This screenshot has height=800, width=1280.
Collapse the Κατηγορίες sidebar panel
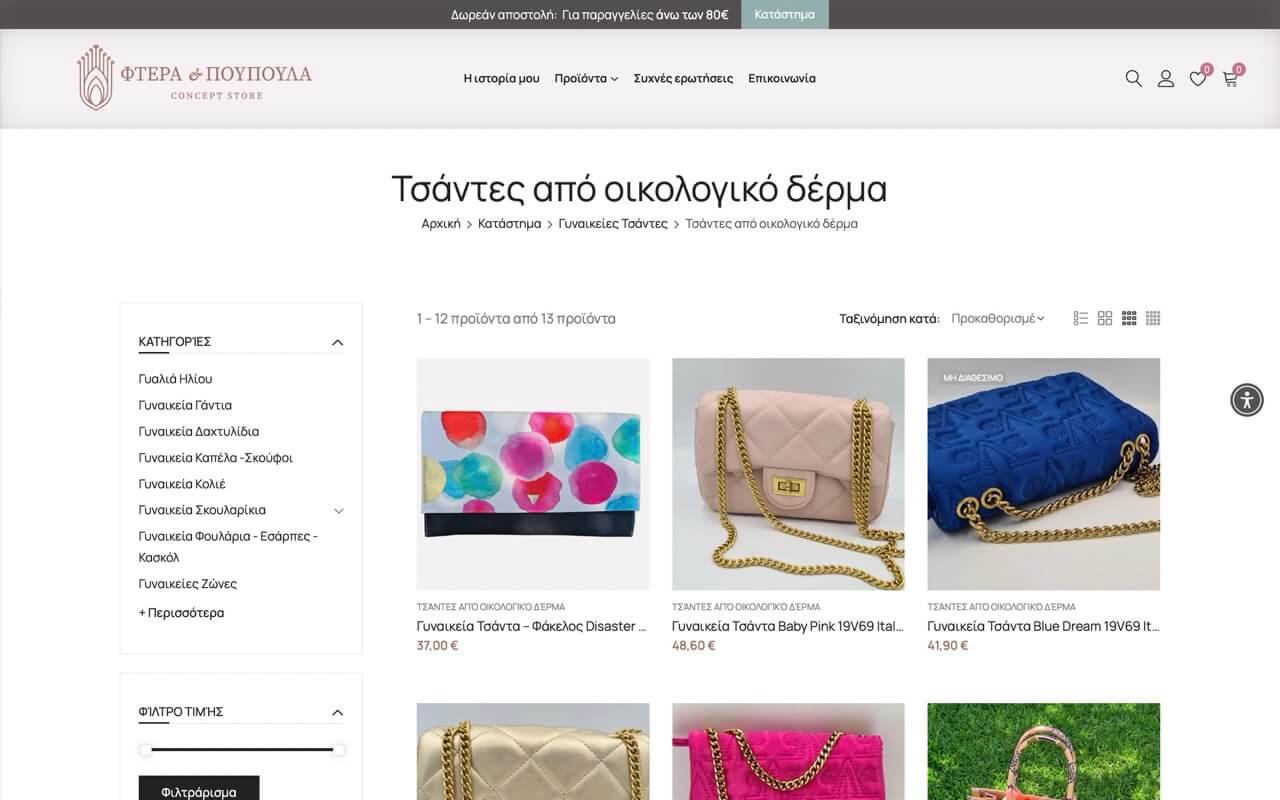337,342
